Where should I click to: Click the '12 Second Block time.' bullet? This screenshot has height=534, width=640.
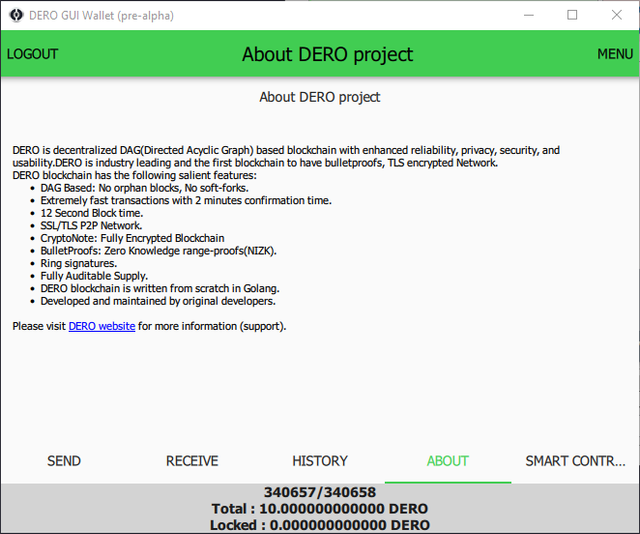91,213
